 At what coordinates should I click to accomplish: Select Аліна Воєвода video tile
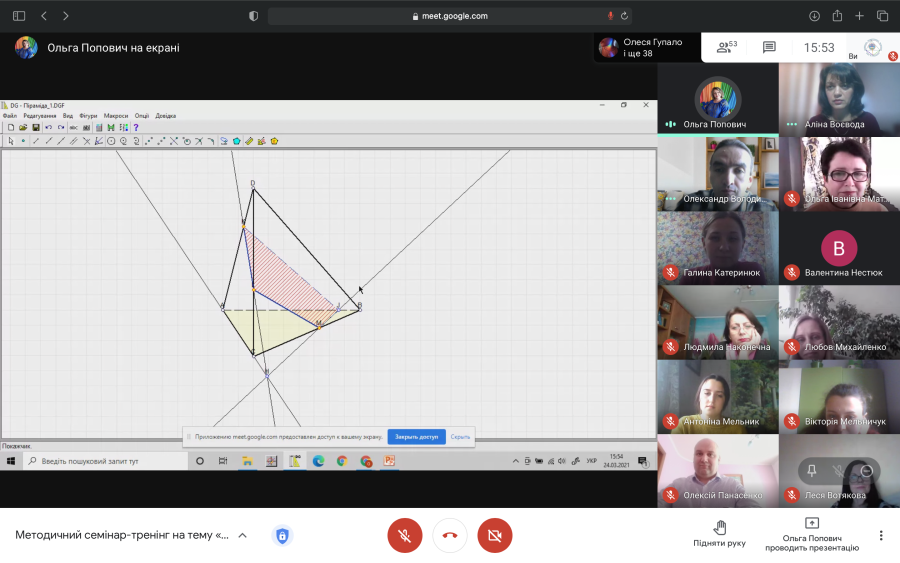click(x=839, y=99)
